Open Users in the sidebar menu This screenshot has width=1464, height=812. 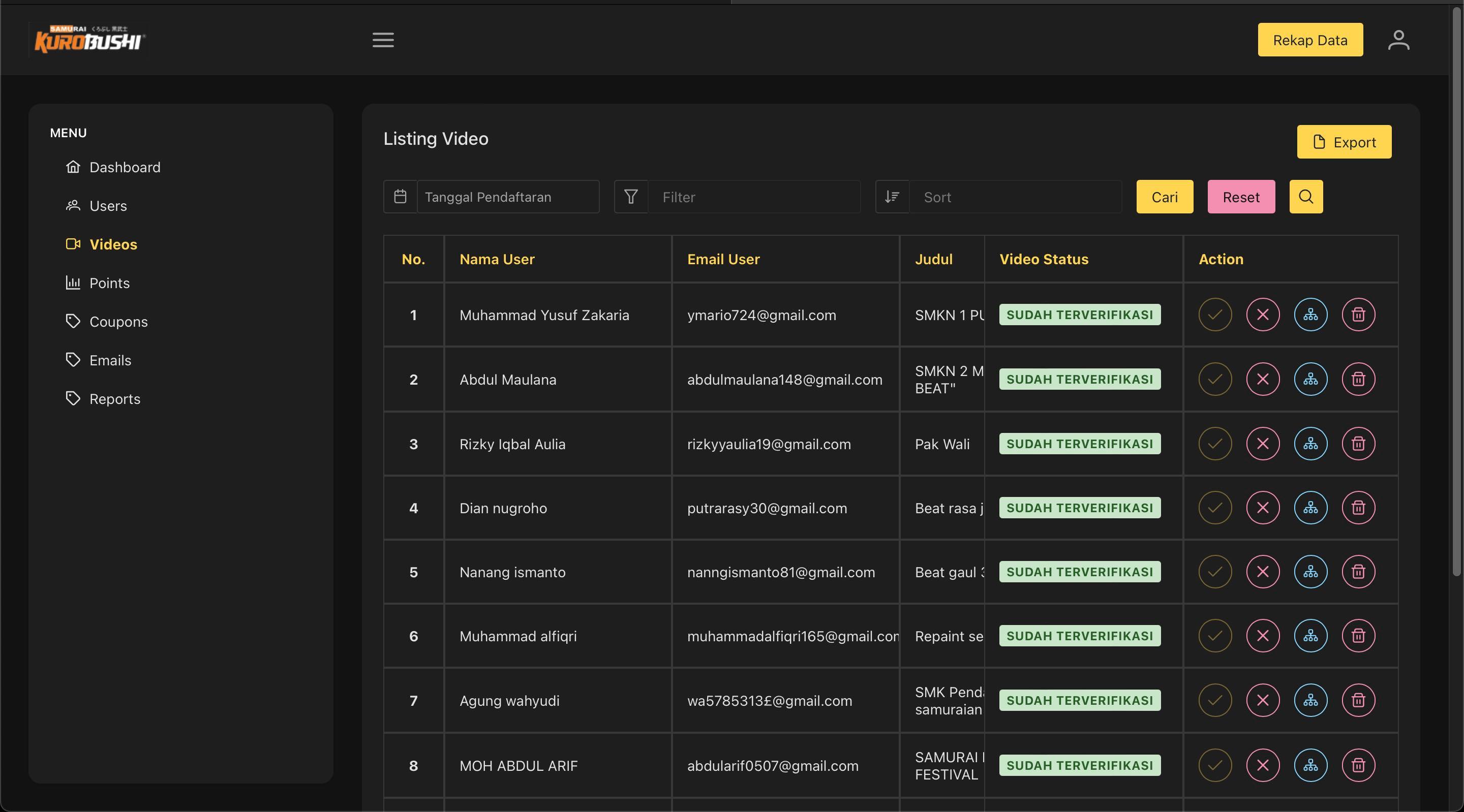pos(96,206)
